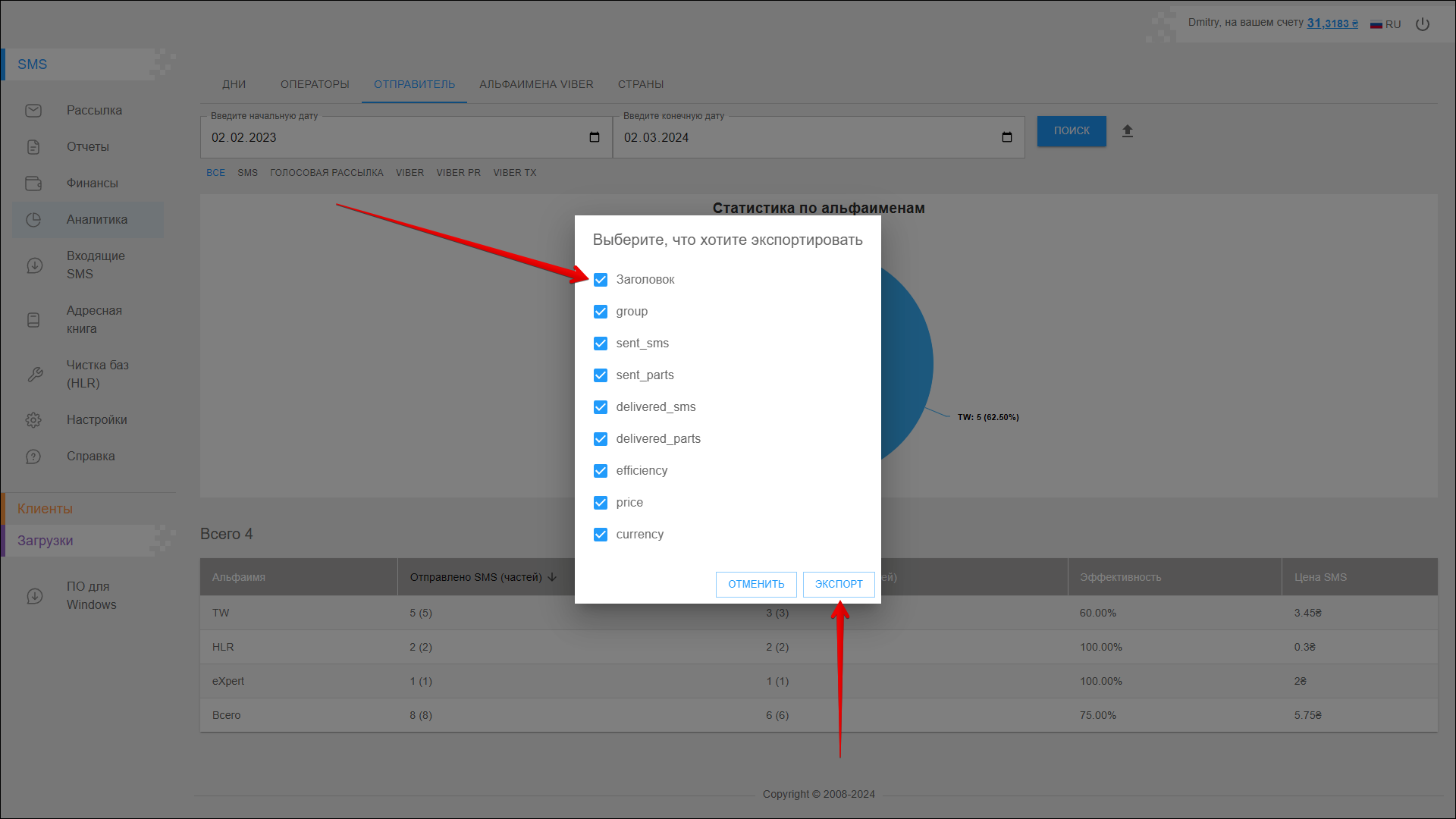The width and height of the screenshot is (1456, 819).
Task: Switch to the Операторы tab
Action: tap(315, 84)
